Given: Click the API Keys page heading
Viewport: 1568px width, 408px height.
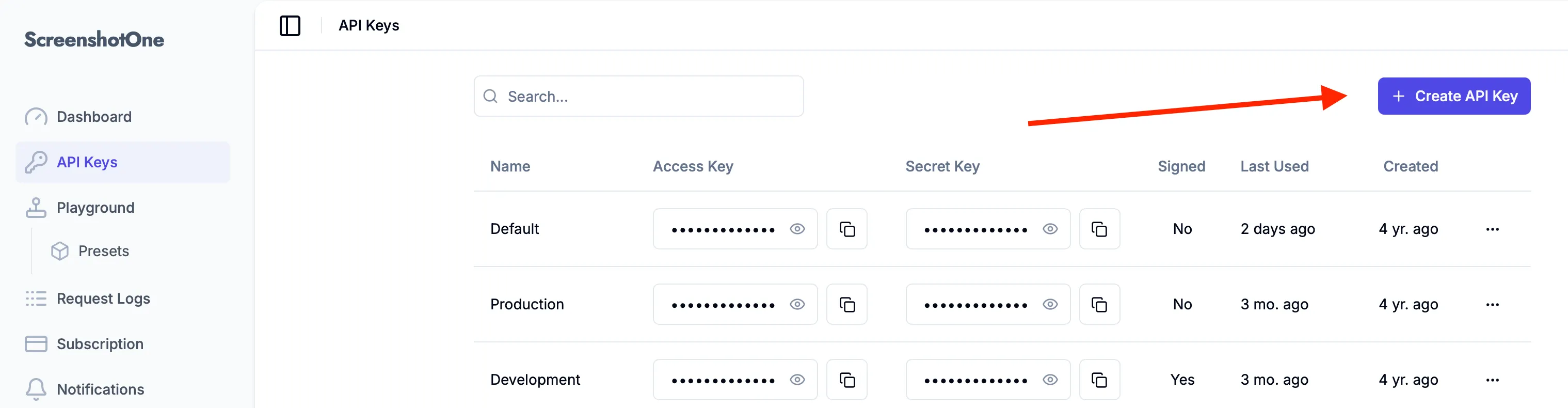Looking at the screenshot, I should [369, 26].
